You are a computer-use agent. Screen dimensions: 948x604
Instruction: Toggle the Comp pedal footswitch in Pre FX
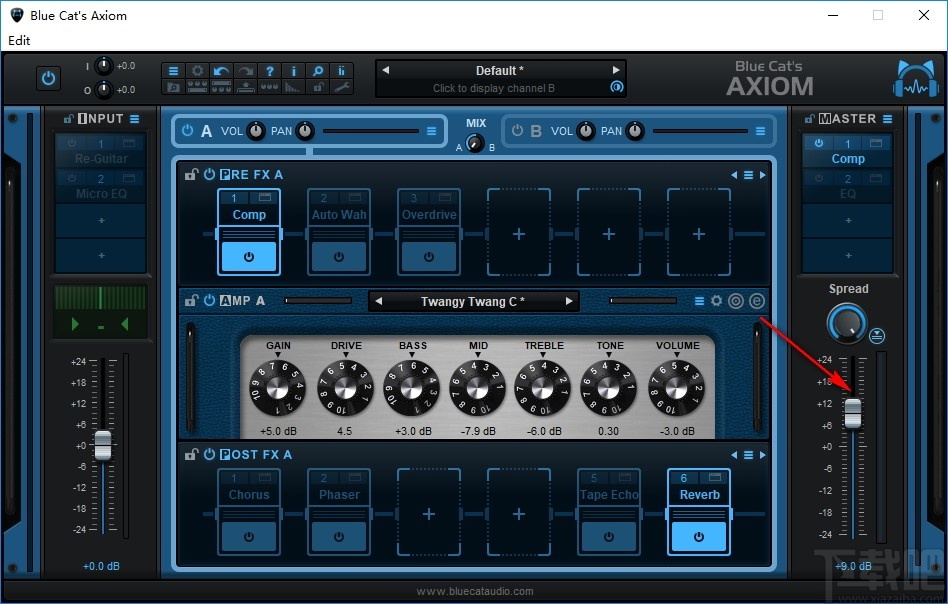(x=249, y=257)
